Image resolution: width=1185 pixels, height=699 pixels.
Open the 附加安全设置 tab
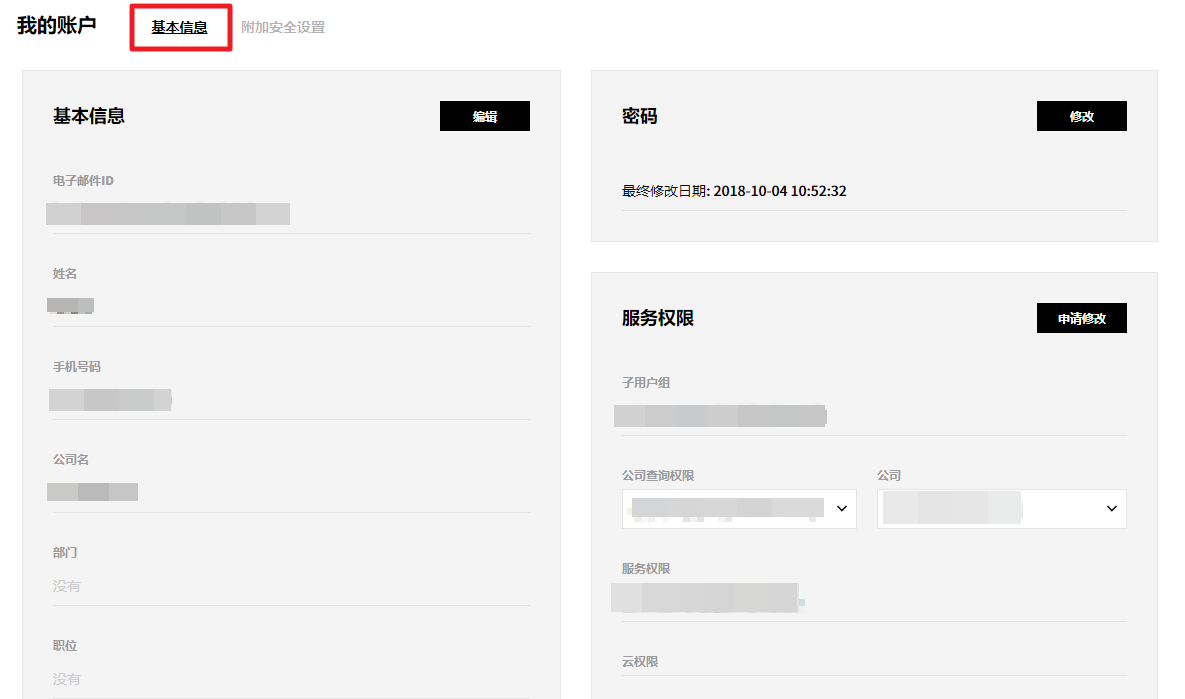[x=283, y=28]
